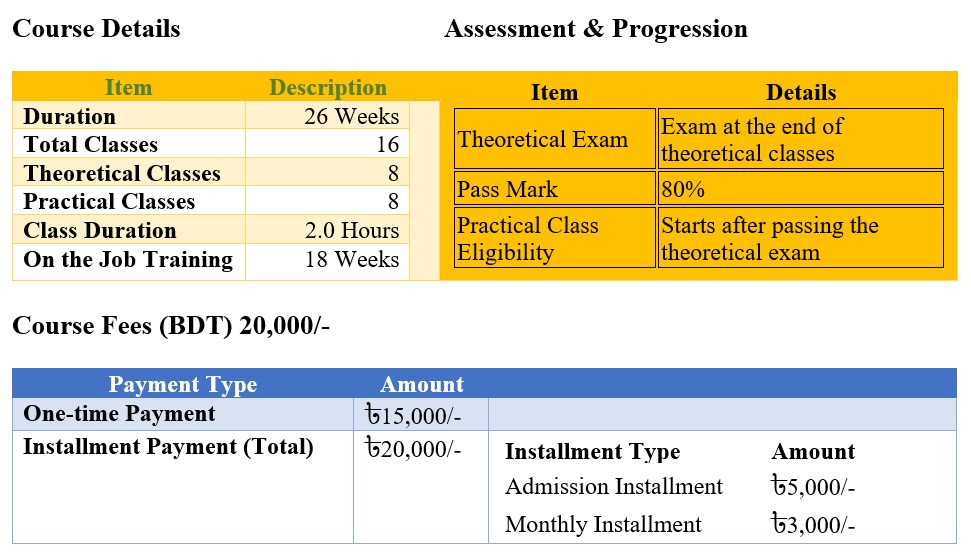Click the Assessment & Progression heading
Viewport: 971px width, 559px height.
pos(595,28)
